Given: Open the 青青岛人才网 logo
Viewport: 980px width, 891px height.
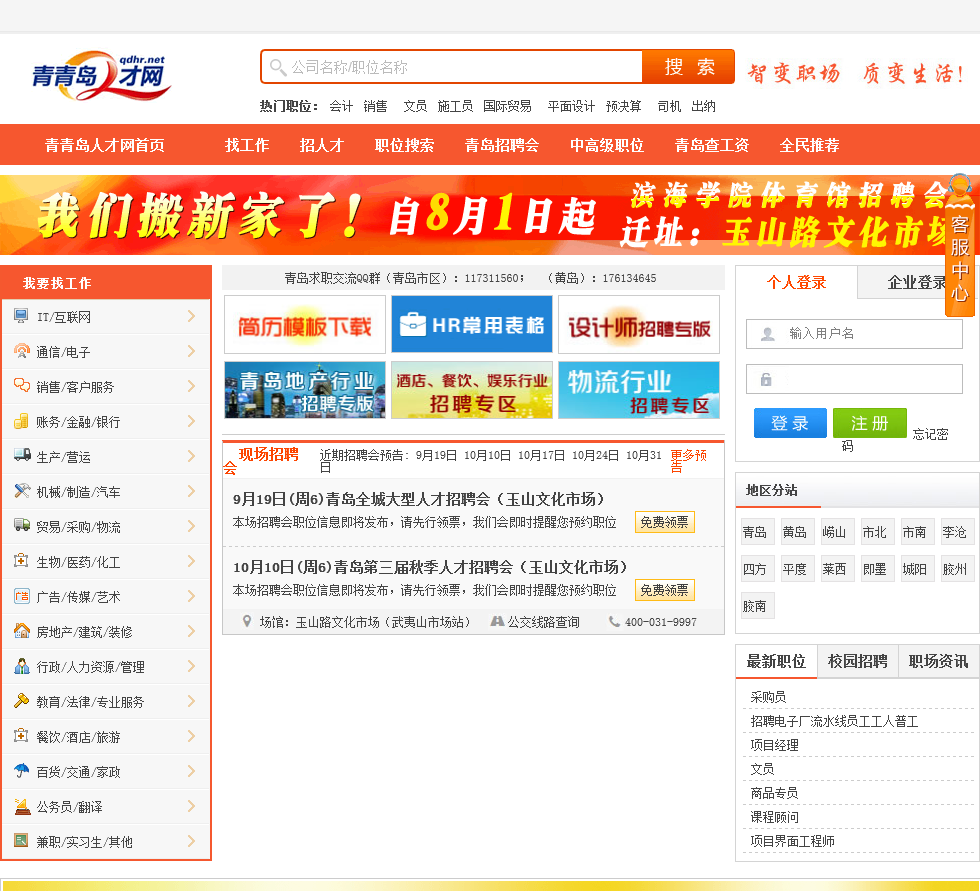Looking at the screenshot, I should pos(101,76).
